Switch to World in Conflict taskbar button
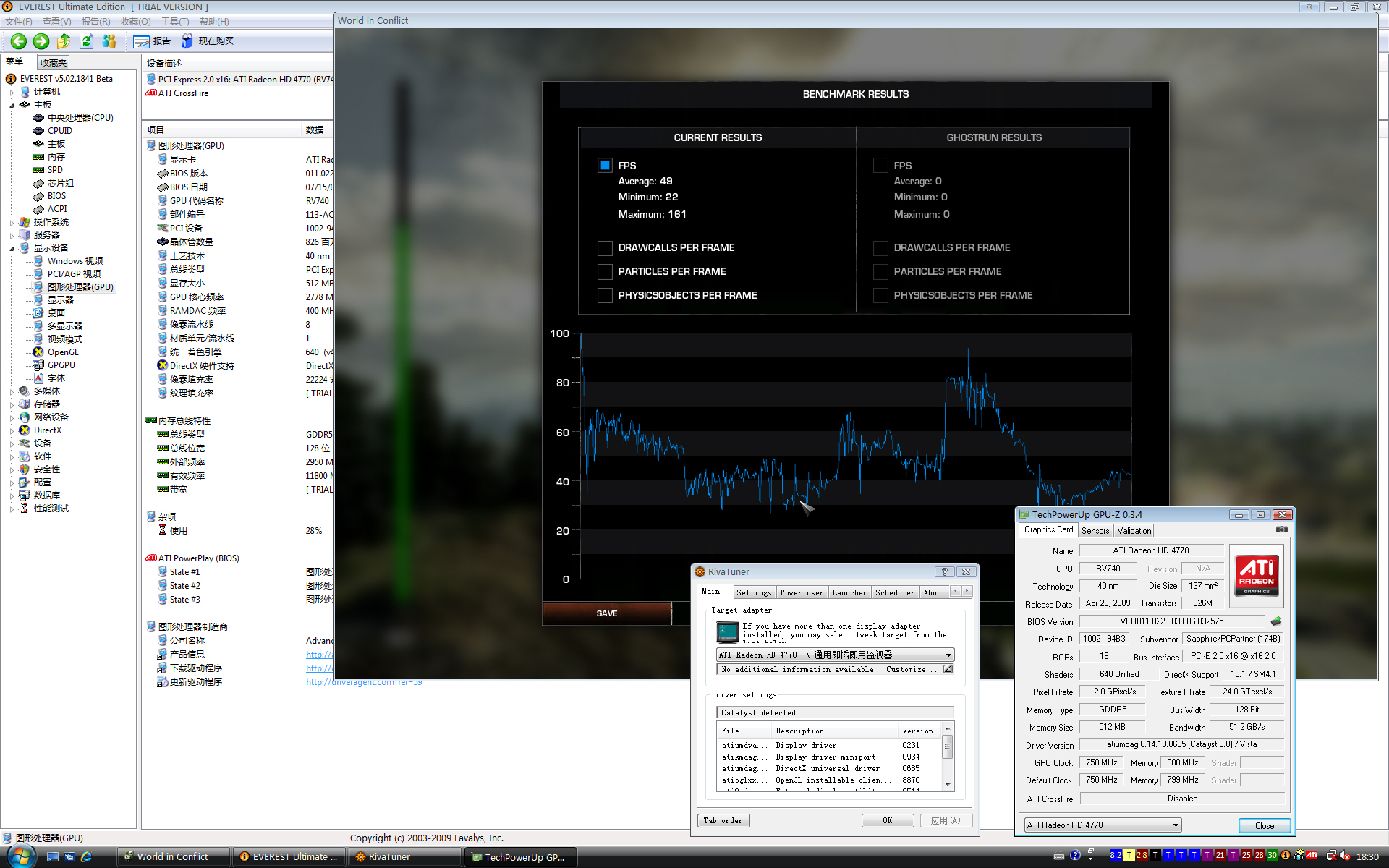 173,856
